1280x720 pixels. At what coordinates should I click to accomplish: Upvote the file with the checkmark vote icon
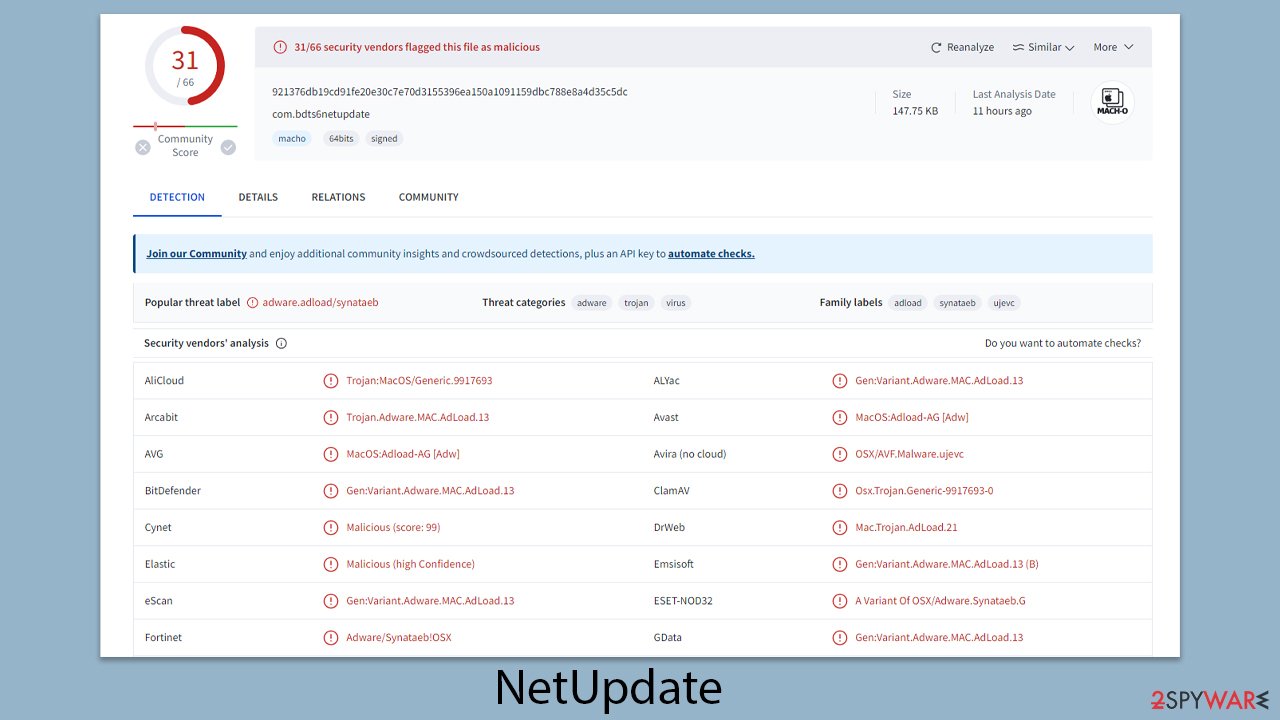(228, 145)
